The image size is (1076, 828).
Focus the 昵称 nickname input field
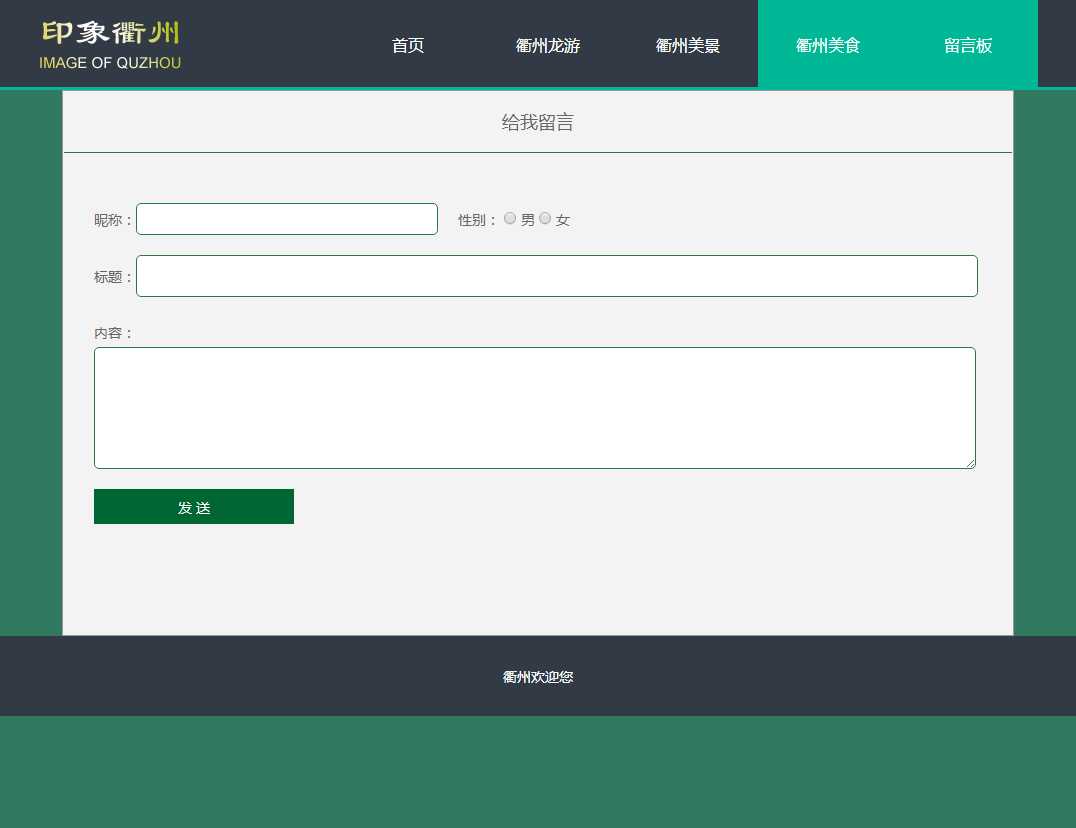(x=287, y=219)
